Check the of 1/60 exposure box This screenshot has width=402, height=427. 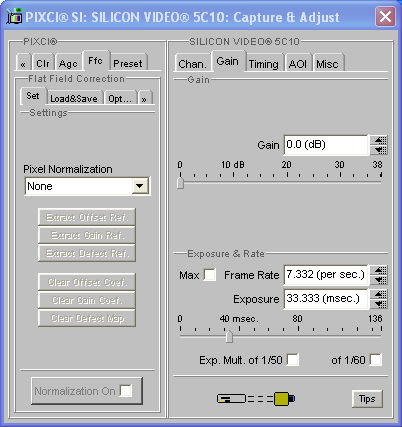pos(376,360)
